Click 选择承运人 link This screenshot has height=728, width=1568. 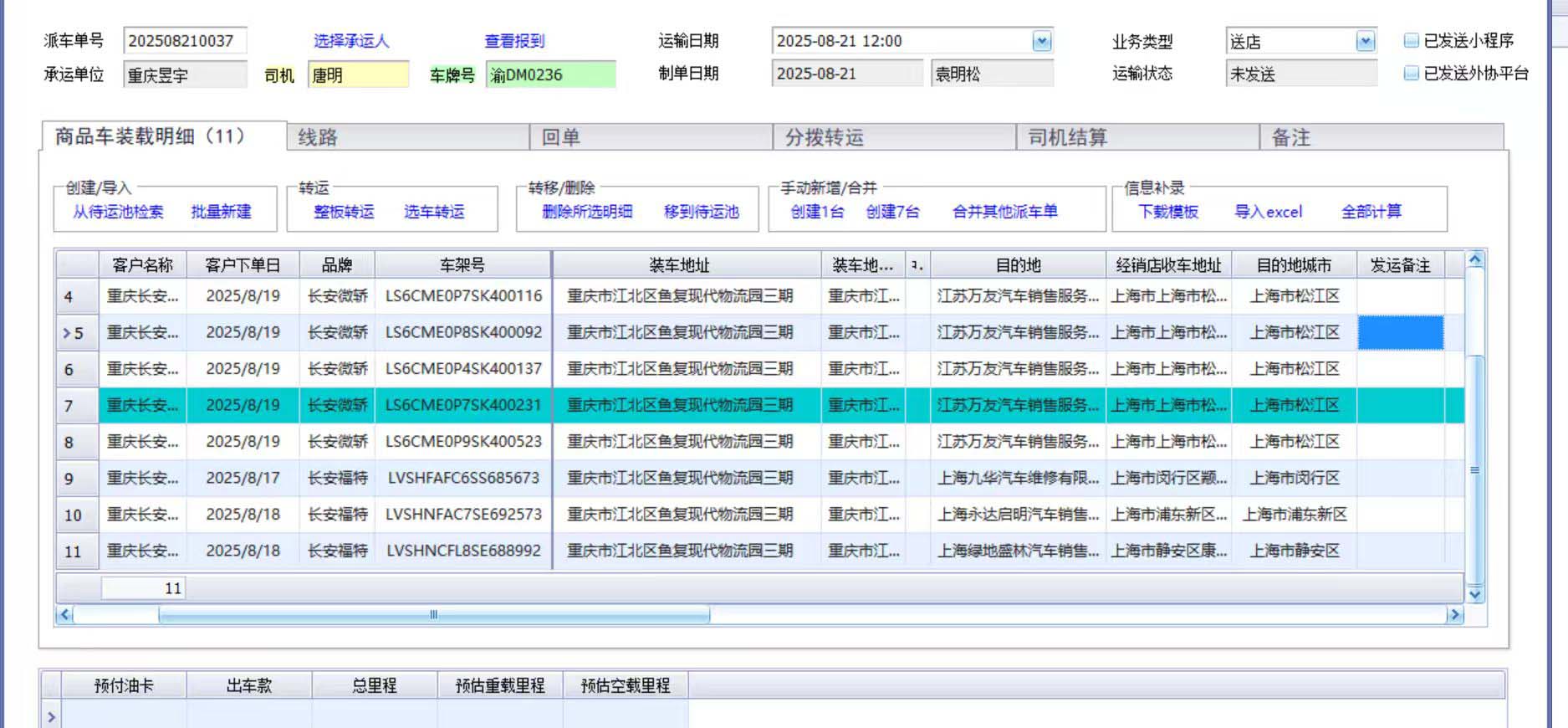351,41
